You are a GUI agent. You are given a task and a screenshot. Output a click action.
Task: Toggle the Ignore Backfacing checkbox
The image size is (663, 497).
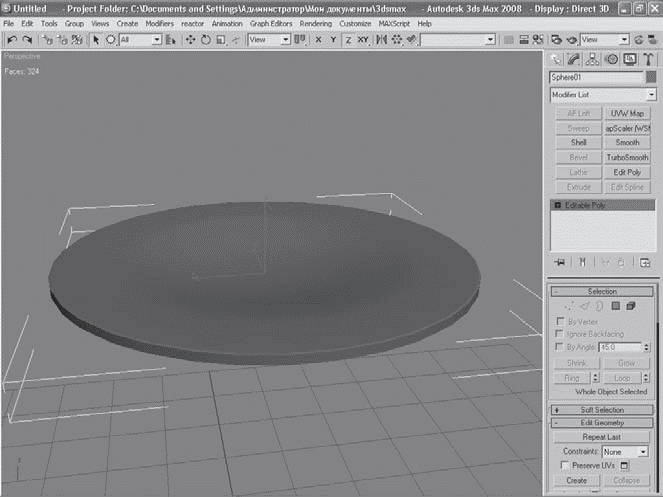coord(560,333)
